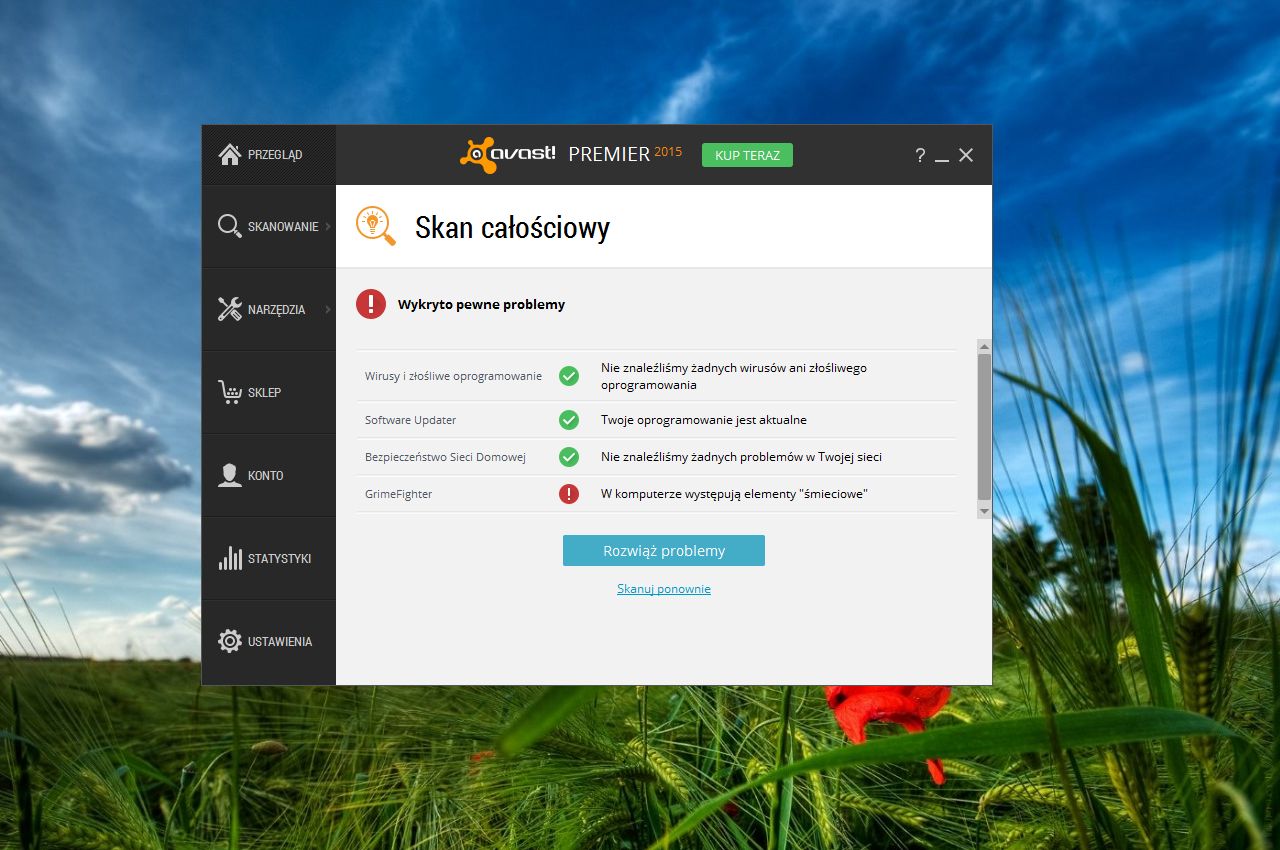Screen dimensions: 1280x850
Task: Open the Skanowanie menu item
Action: coord(269,226)
